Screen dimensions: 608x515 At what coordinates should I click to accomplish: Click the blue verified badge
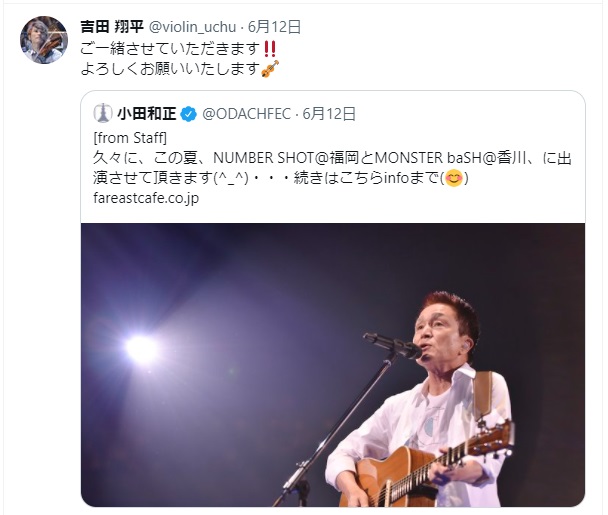189,114
